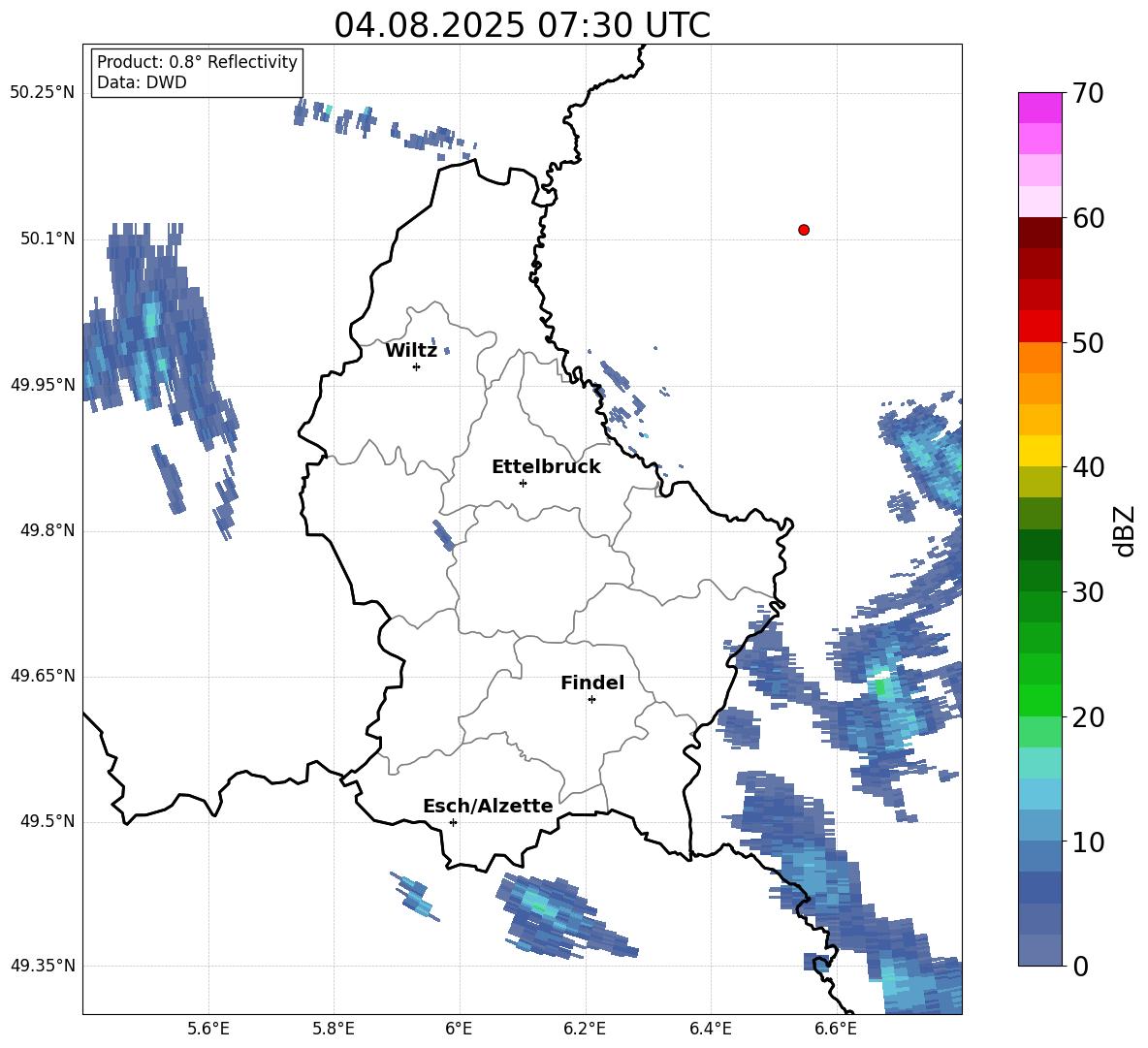Click the 70 value on colorbar
The image size is (1148, 1048).
[x=1088, y=94]
